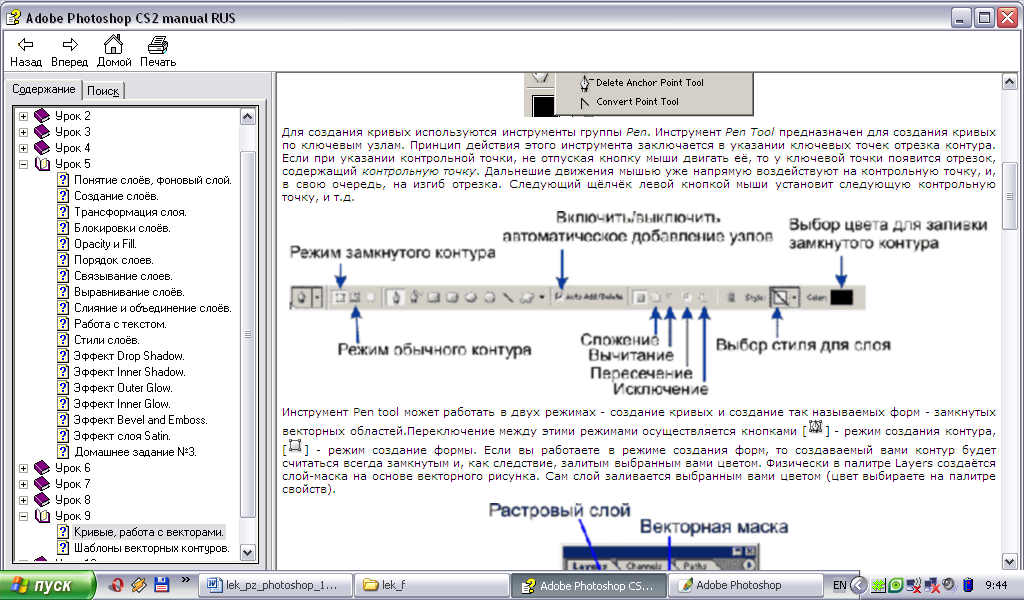Open topic Понятие слоёв, фоновый слой

click(153, 180)
